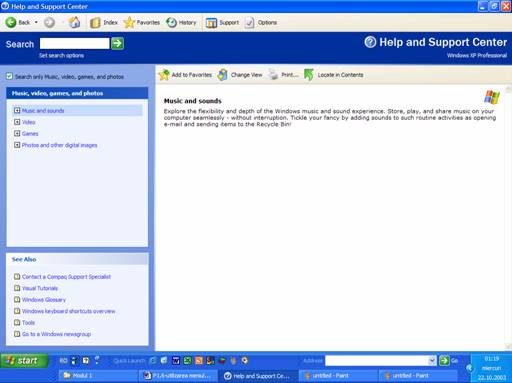512x383 pixels.
Task: Click Locate in Contents button
Action: coord(334,75)
